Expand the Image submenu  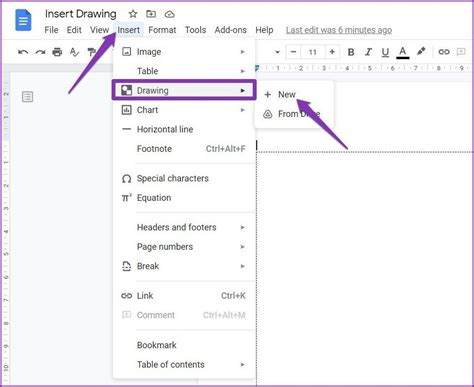pyautogui.click(x=184, y=52)
